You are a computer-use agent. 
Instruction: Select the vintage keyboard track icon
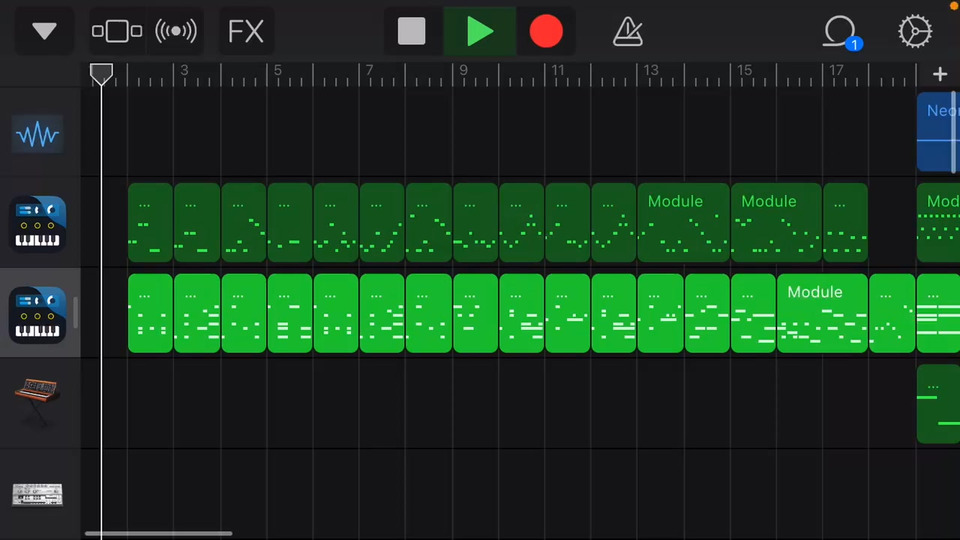click(37, 402)
